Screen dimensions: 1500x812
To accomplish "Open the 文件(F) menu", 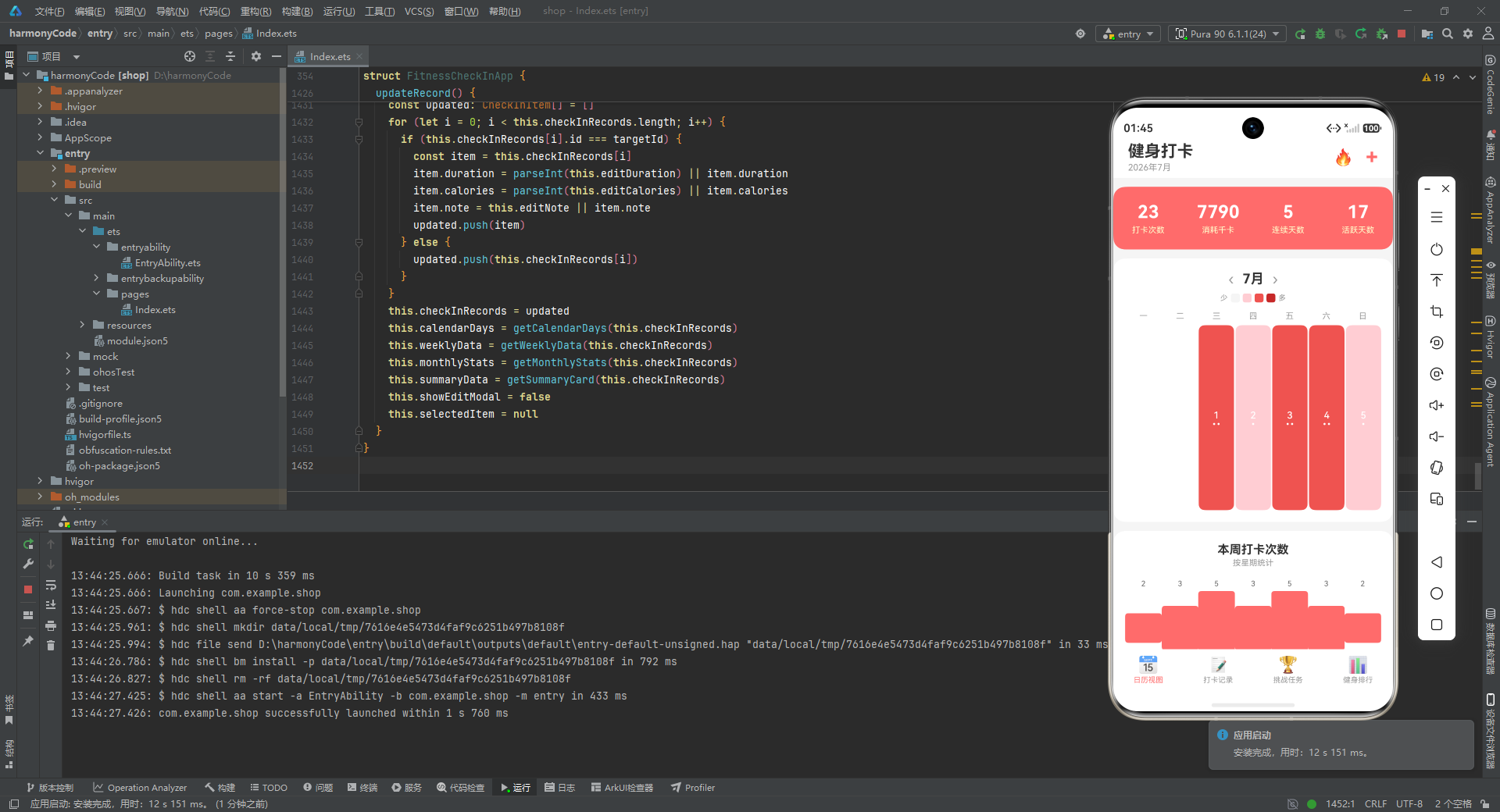I will point(49,11).
